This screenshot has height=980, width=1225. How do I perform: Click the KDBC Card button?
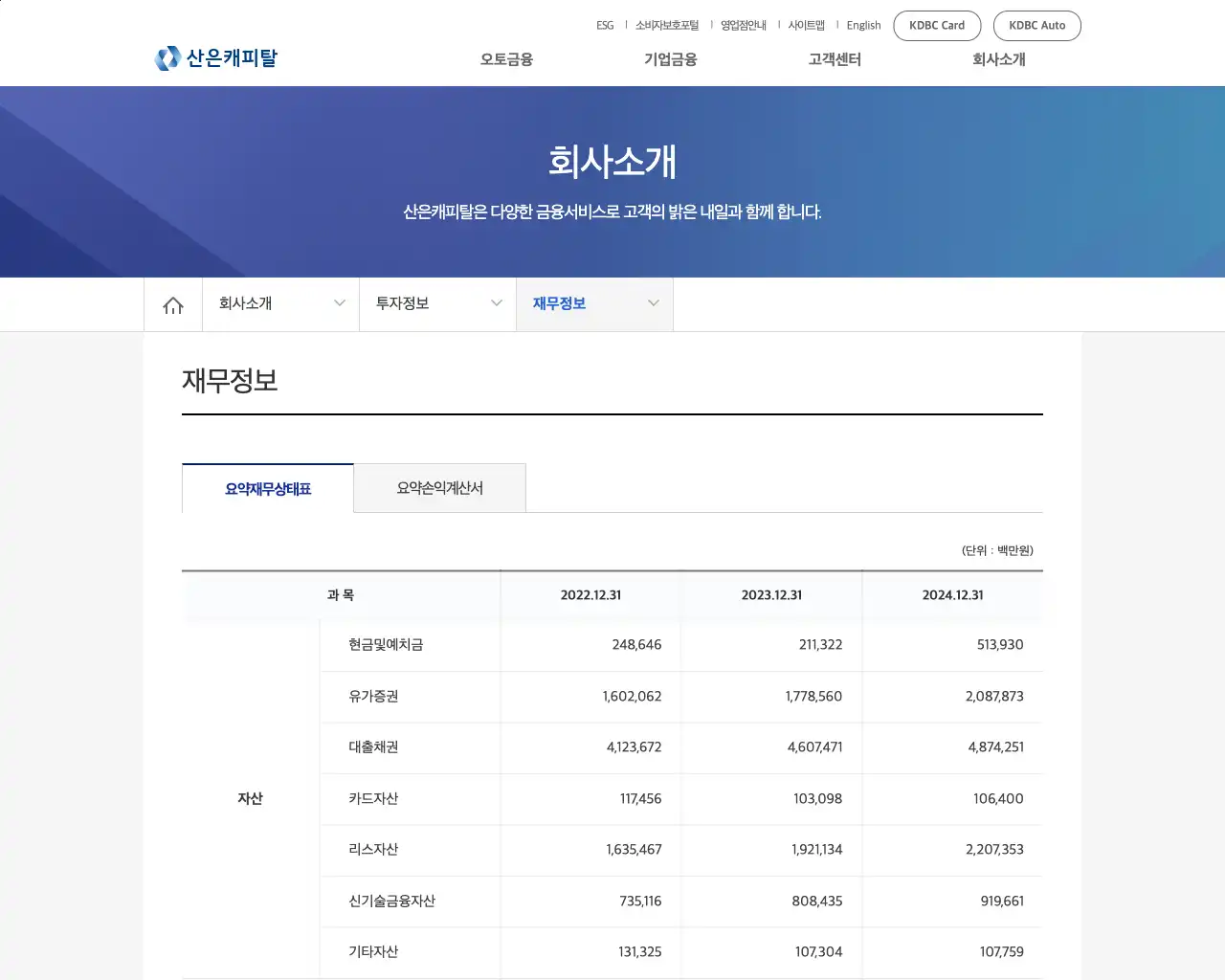(937, 25)
